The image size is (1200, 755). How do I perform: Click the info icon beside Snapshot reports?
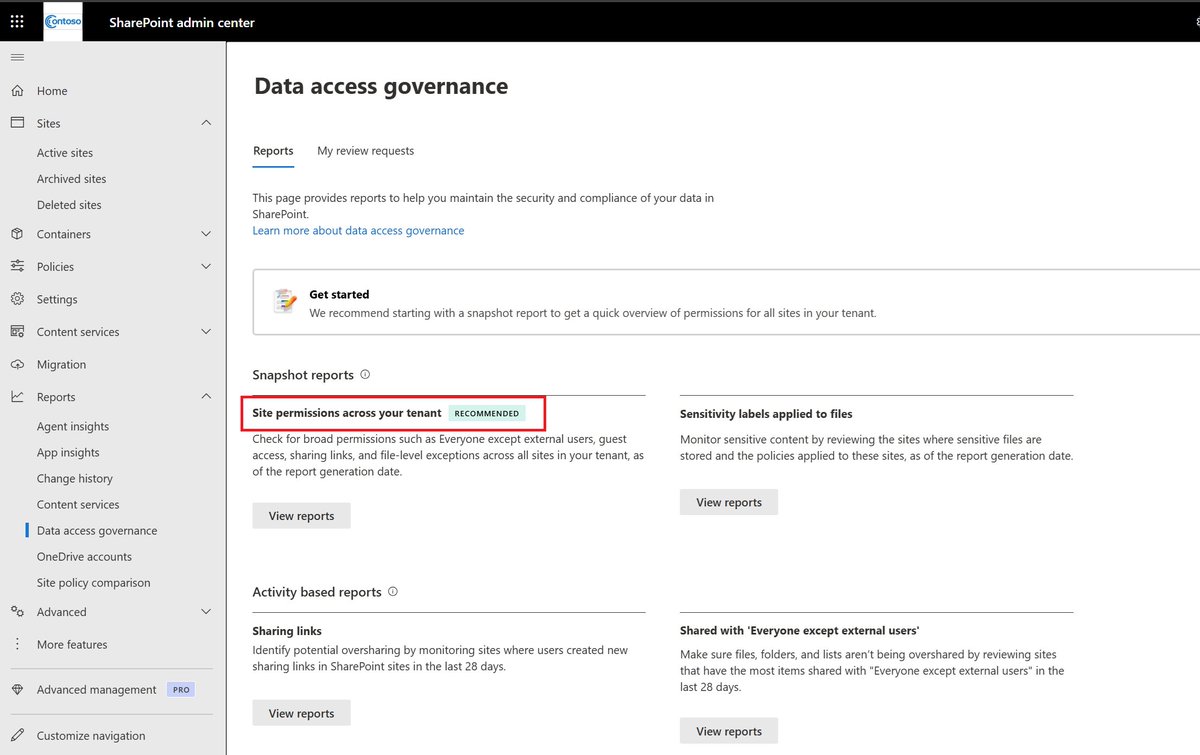[x=365, y=375]
